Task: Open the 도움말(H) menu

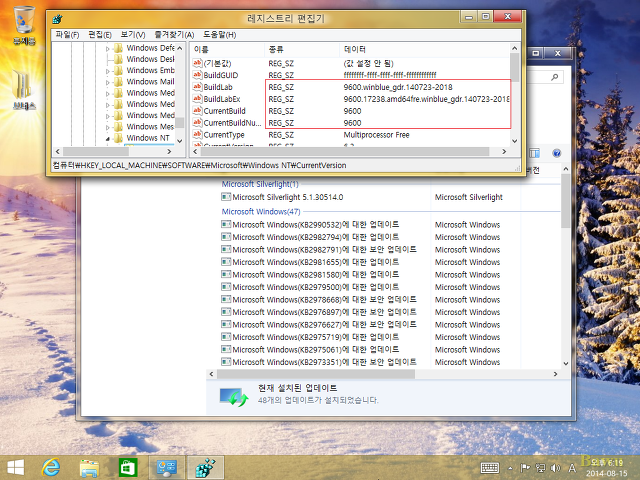Action: (220, 35)
